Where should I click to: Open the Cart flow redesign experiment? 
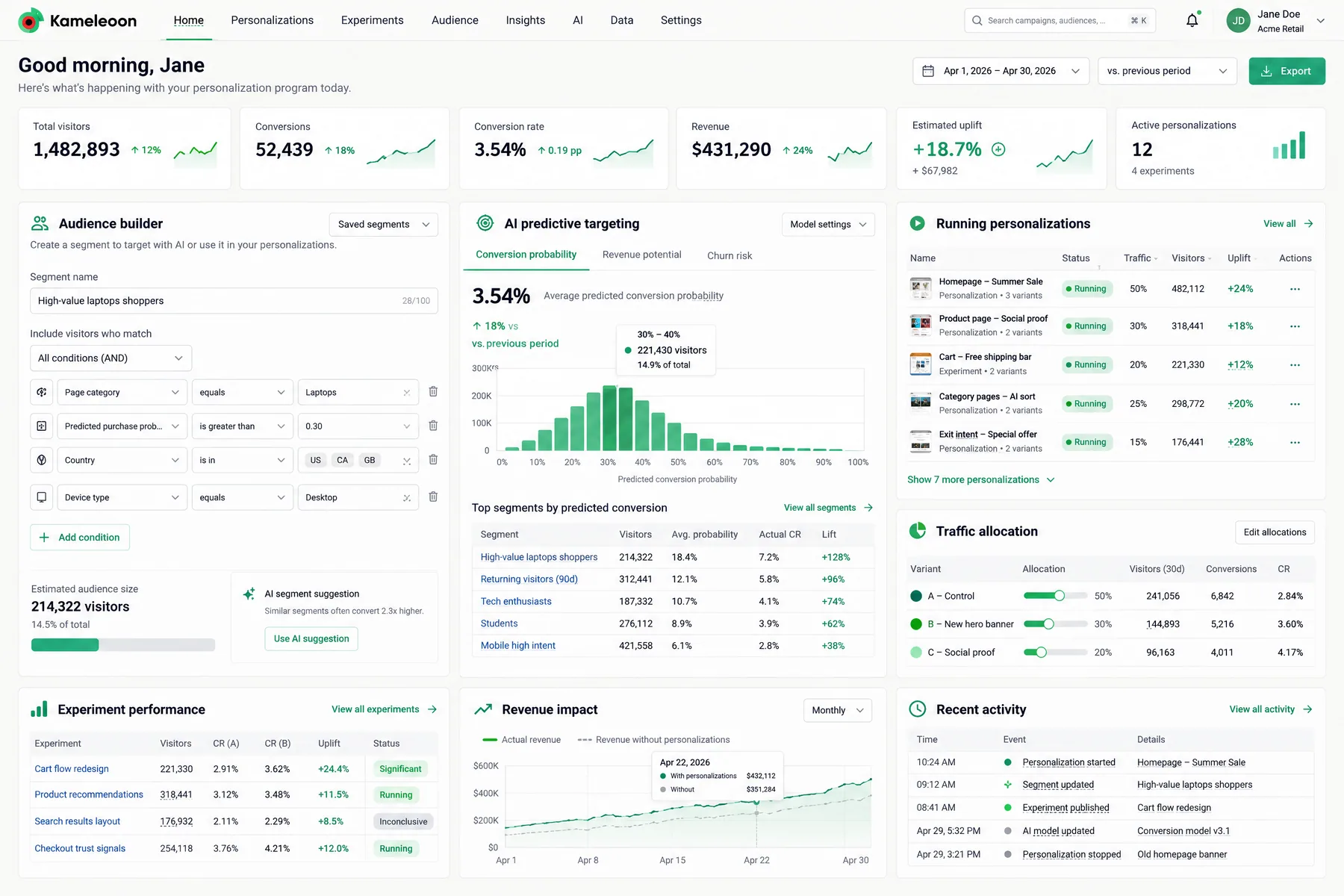pos(72,768)
